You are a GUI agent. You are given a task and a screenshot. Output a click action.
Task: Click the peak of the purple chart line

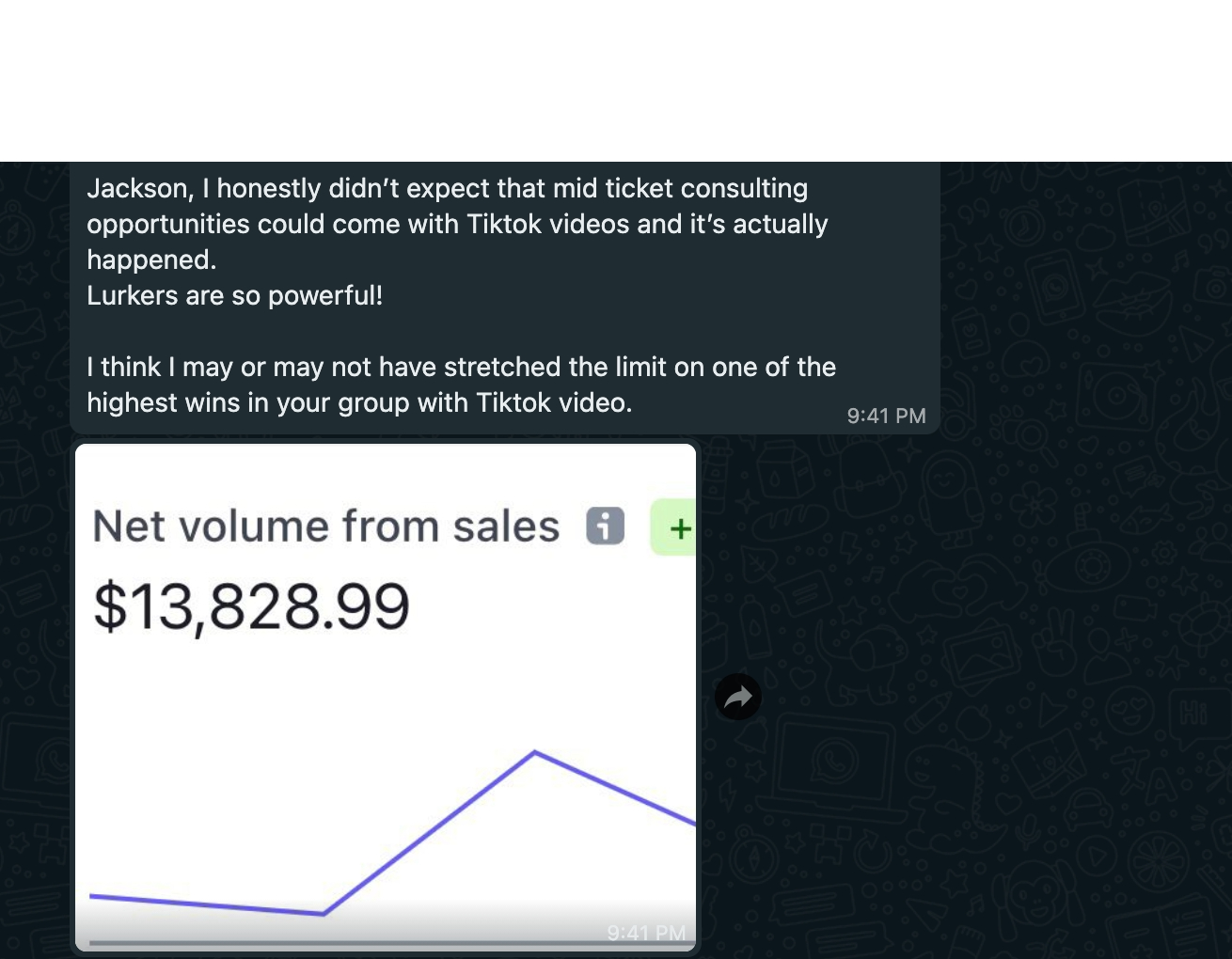[535, 752]
